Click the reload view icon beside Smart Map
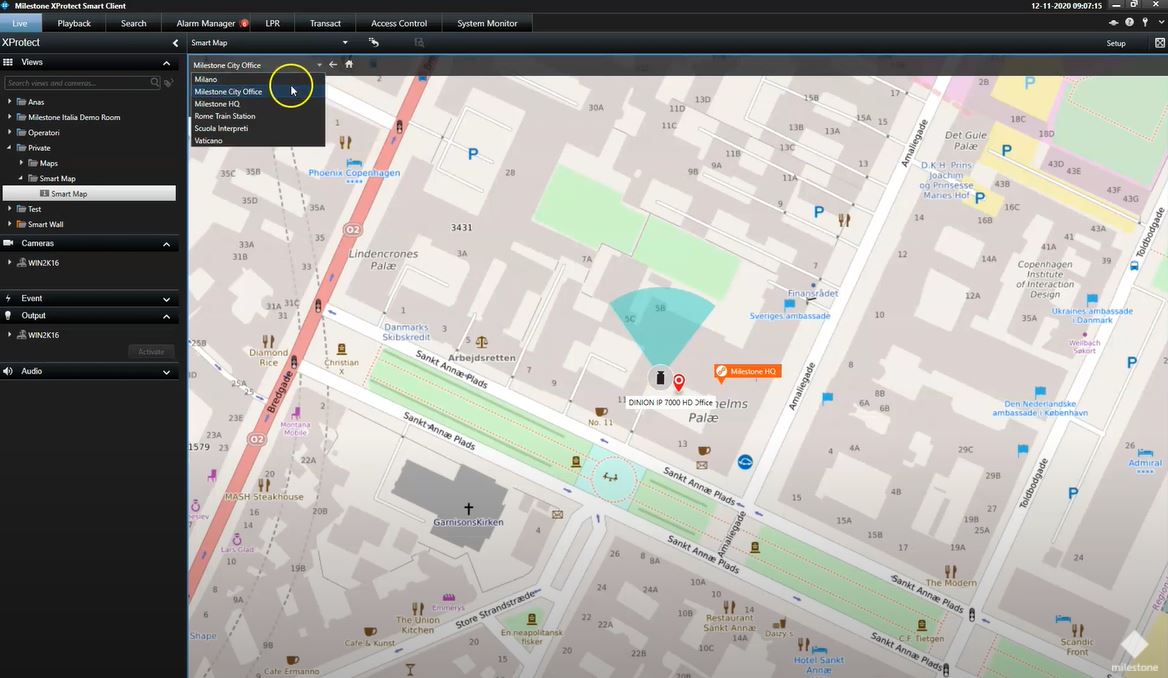1168x678 pixels. click(x=374, y=43)
